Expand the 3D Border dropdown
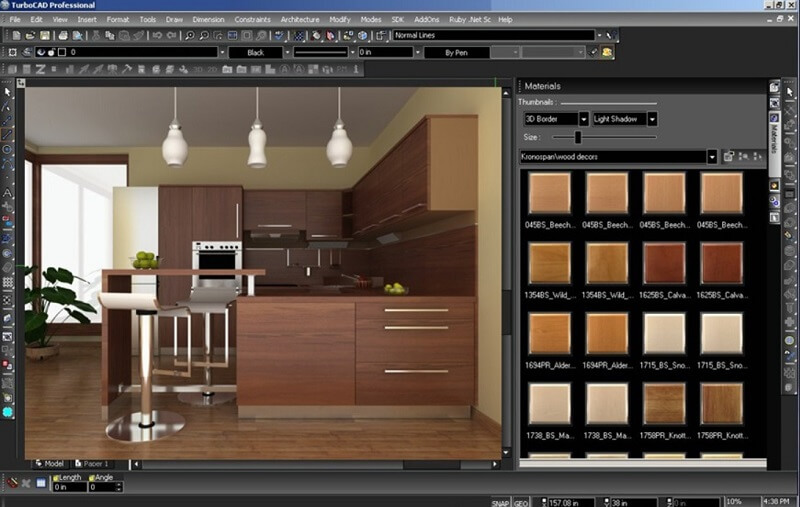This screenshot has width=800, height=507. point(584,119)
